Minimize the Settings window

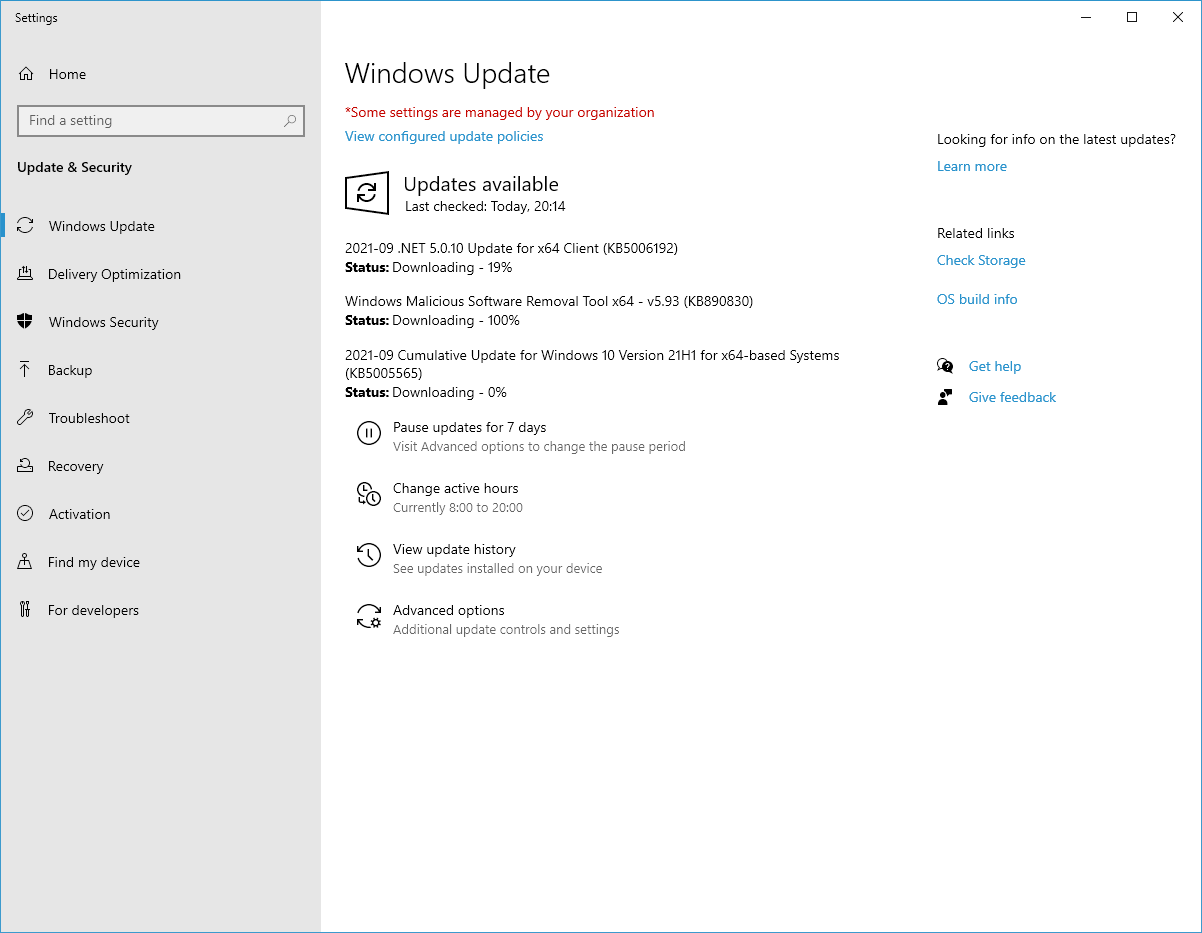1086,17
